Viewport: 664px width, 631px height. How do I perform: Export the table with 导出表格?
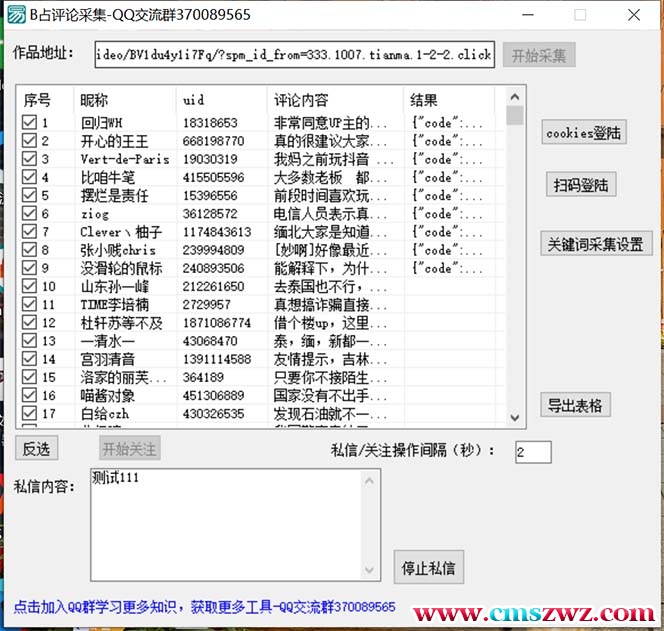pos(575,405)
